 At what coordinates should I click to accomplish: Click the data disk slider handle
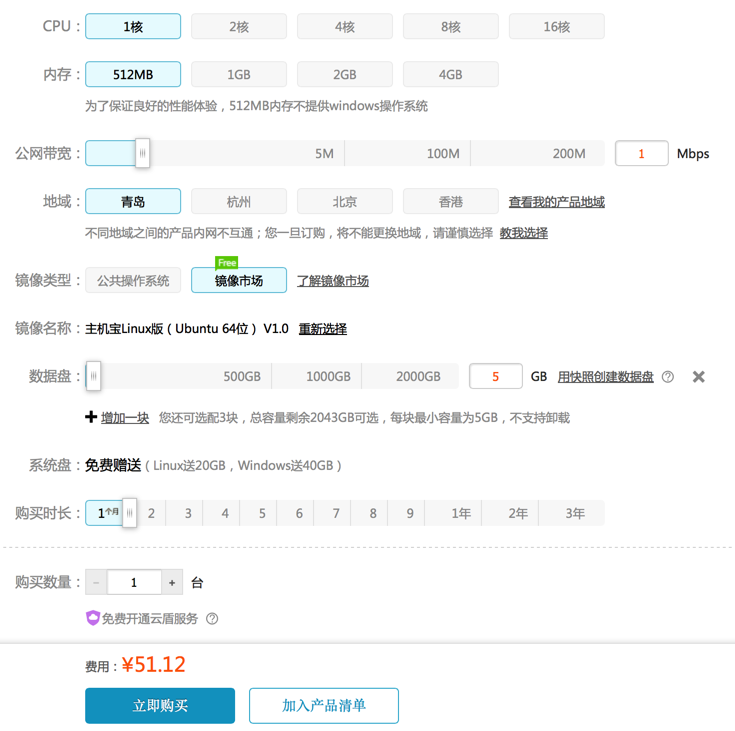pos(94,376)
